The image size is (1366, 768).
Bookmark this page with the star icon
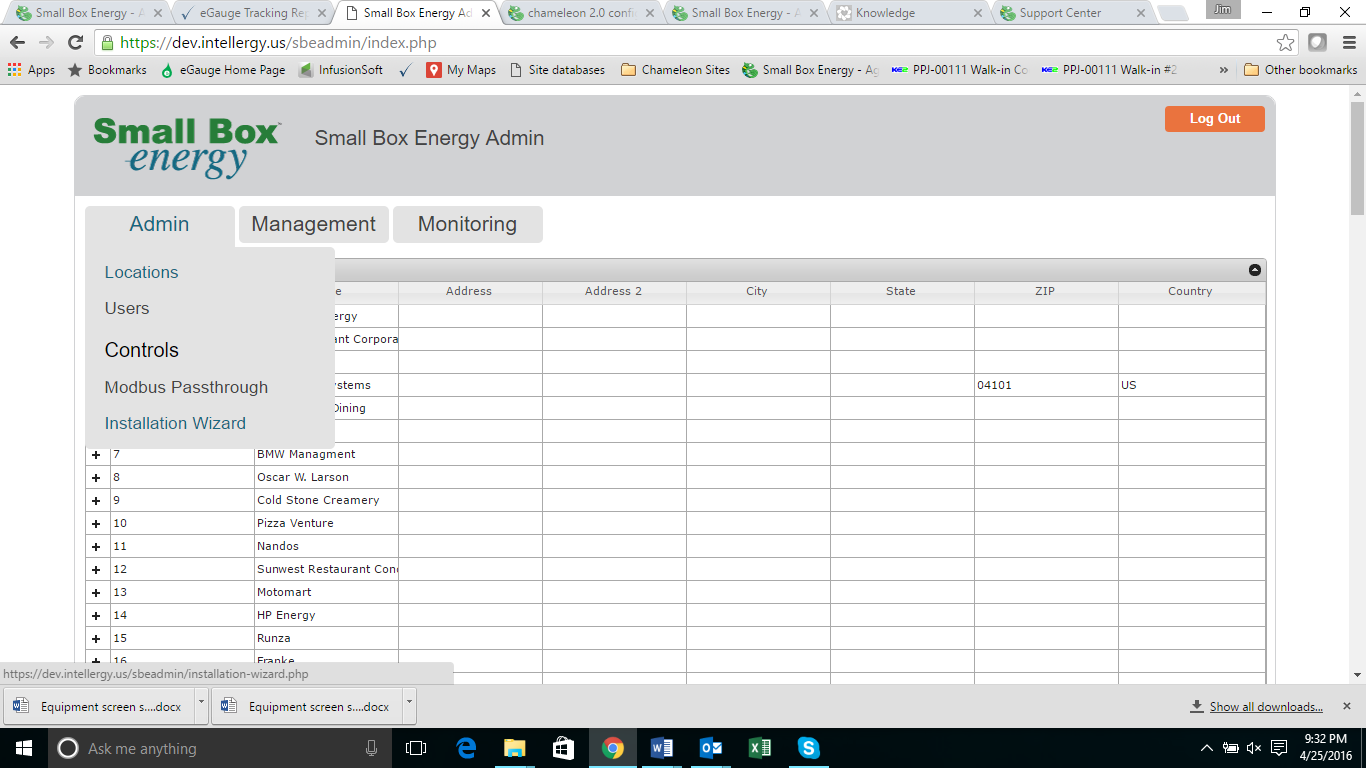click(x=1286, y=43)
